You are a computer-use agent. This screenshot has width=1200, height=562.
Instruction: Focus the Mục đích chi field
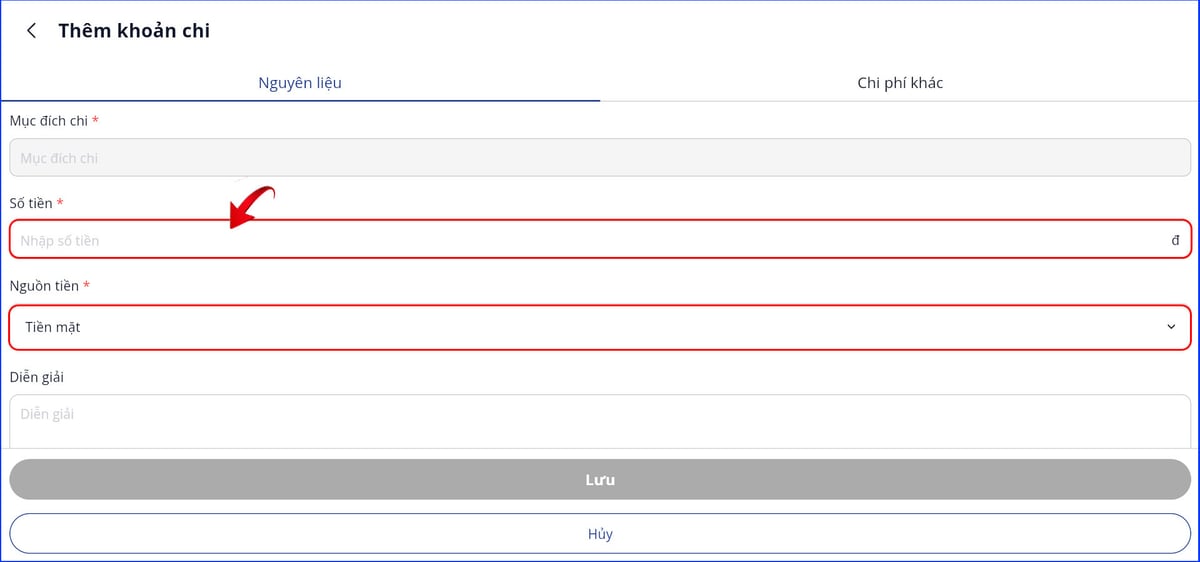[600, 158]
